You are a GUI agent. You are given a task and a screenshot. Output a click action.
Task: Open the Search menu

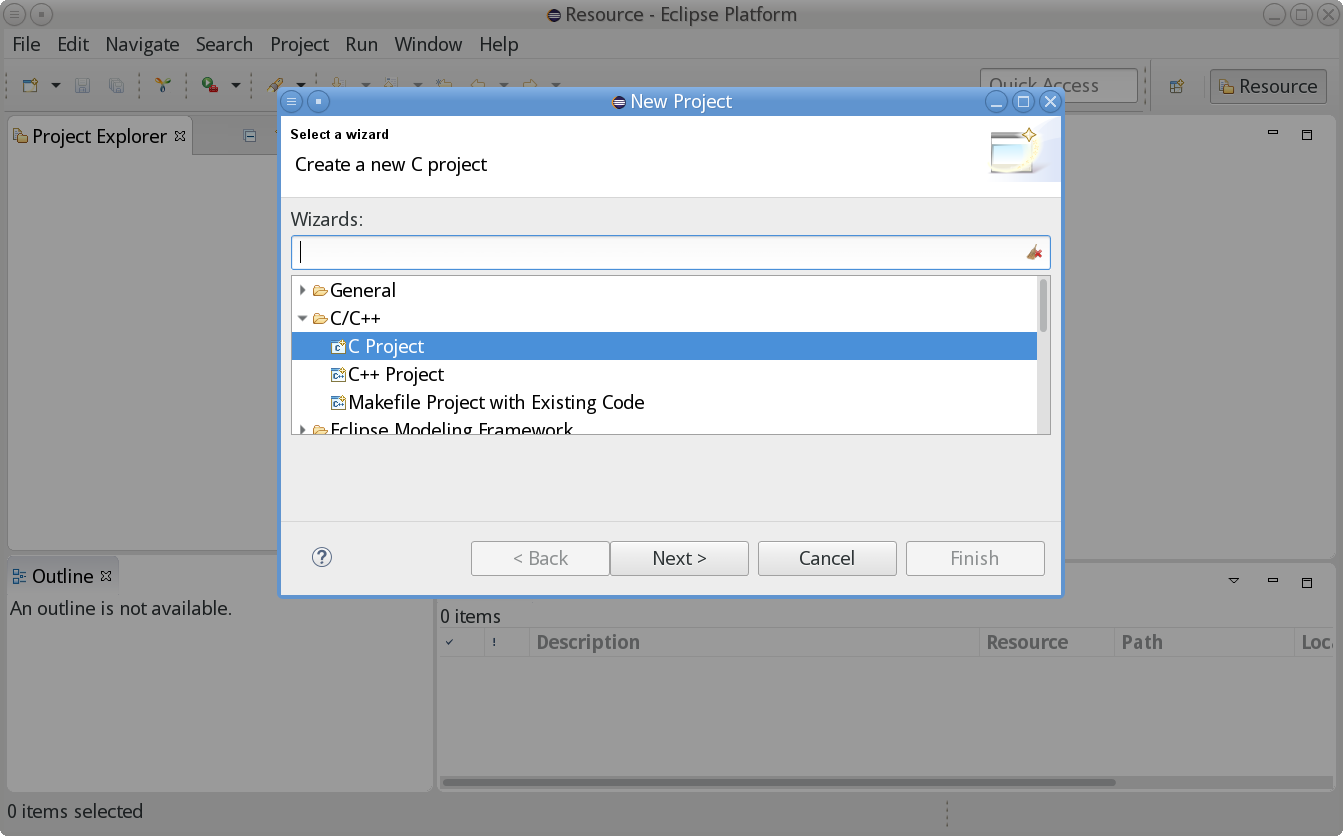224,44
